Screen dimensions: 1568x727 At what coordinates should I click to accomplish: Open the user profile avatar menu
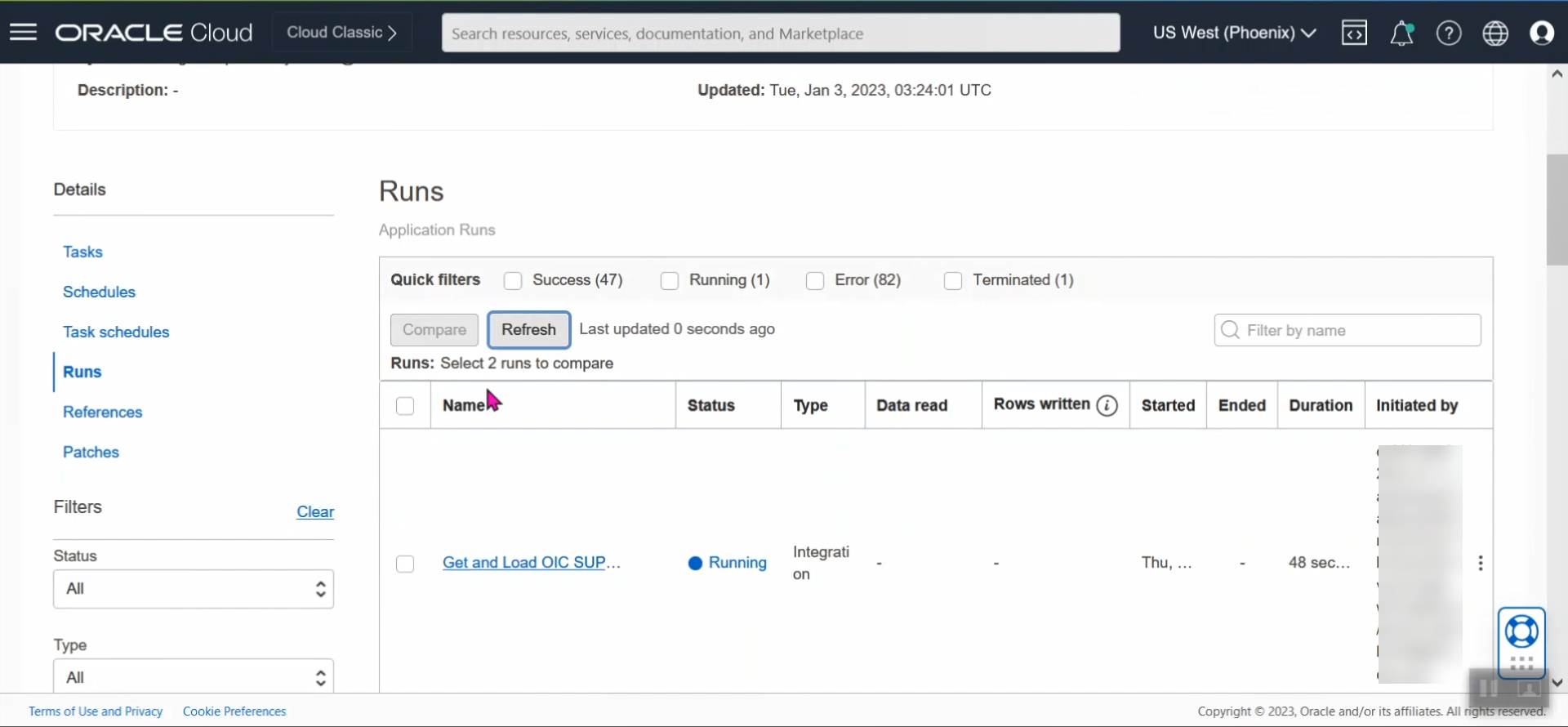point(1542,33)
